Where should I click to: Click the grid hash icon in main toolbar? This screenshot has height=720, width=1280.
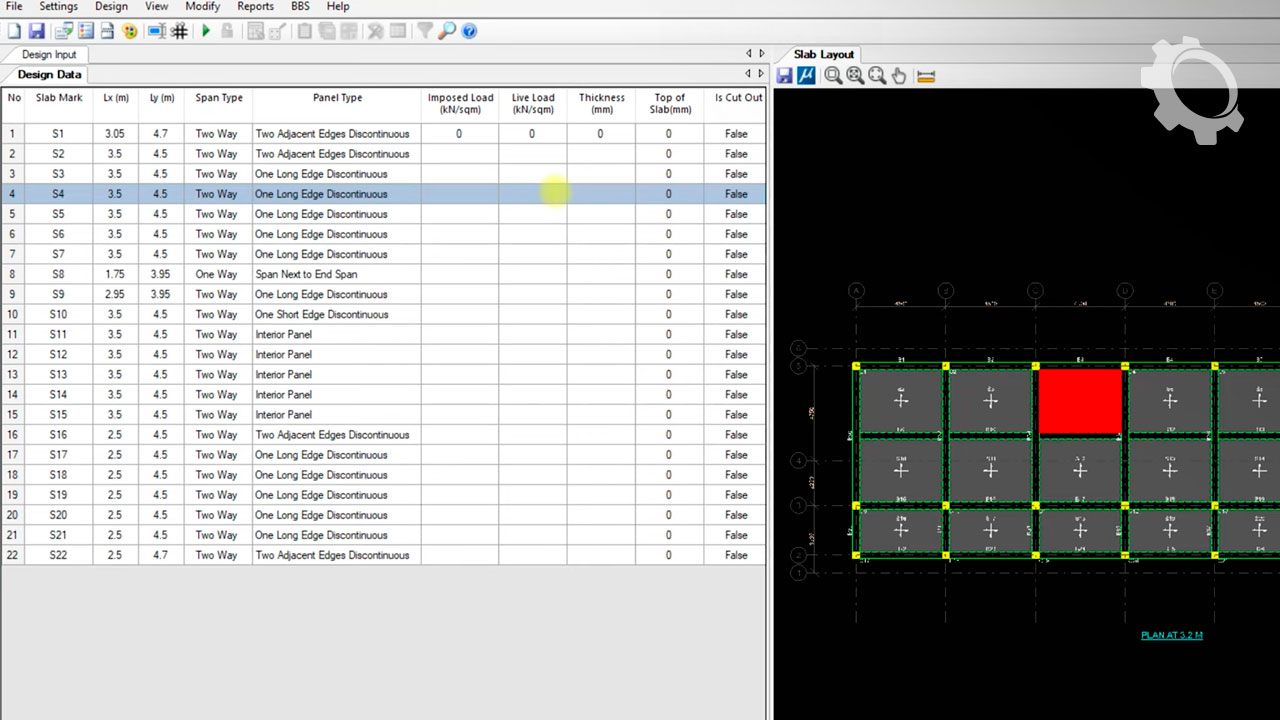click(x=180, y=31)
